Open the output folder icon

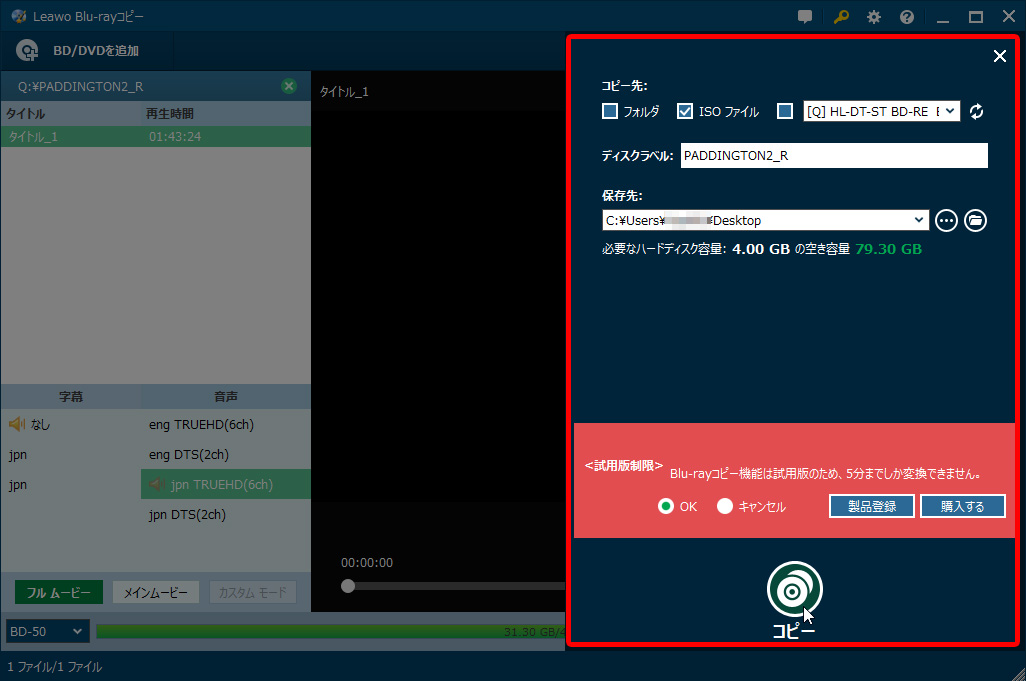[x=976, y=220]
